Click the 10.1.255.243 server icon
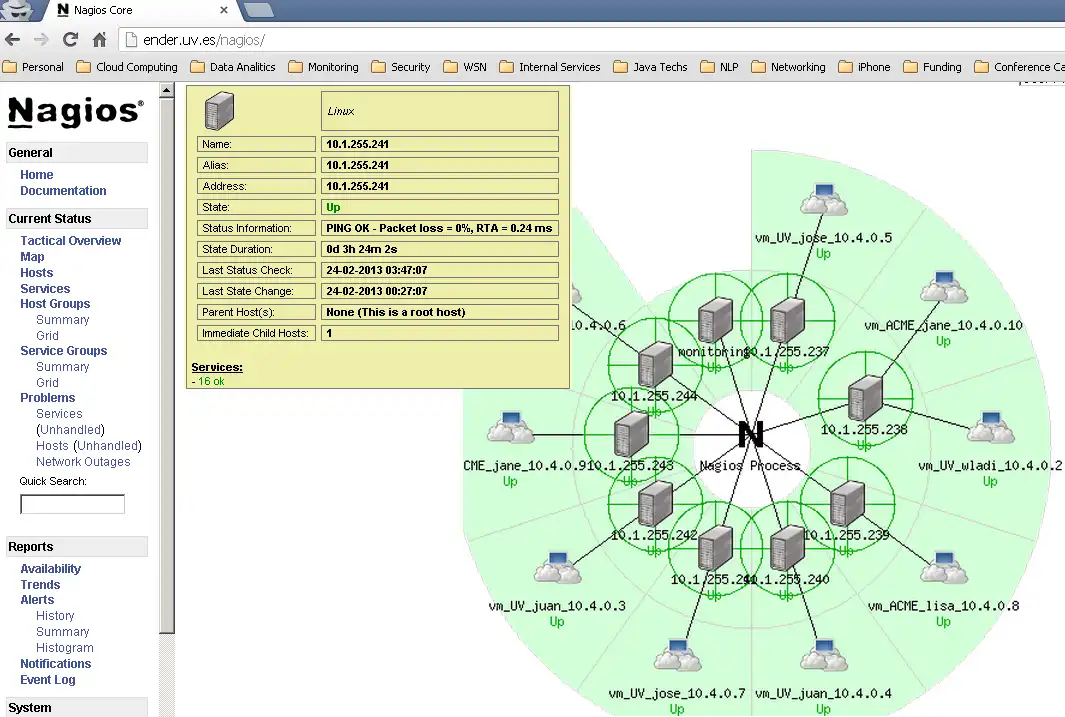1065x717 pixels. click(631, 434)
